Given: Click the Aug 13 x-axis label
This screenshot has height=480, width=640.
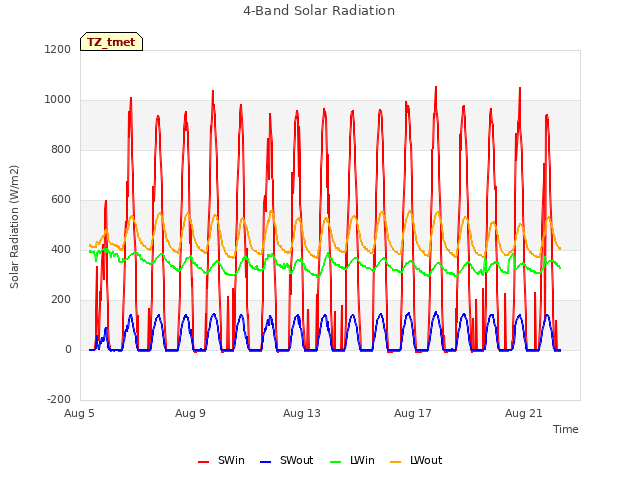Looking at the screenshot, I should coord(302,413).
